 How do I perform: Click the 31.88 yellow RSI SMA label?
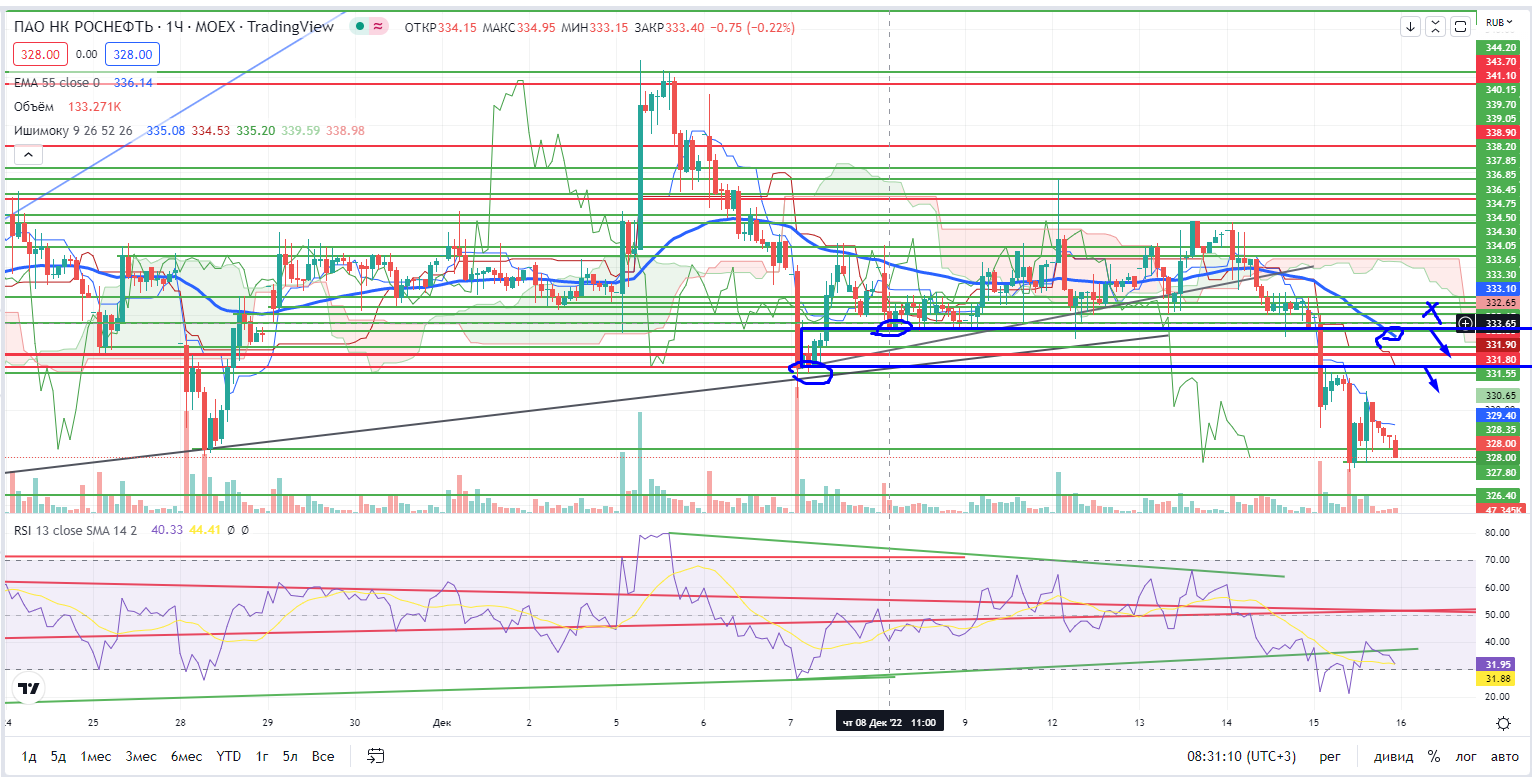[1498, 678]
